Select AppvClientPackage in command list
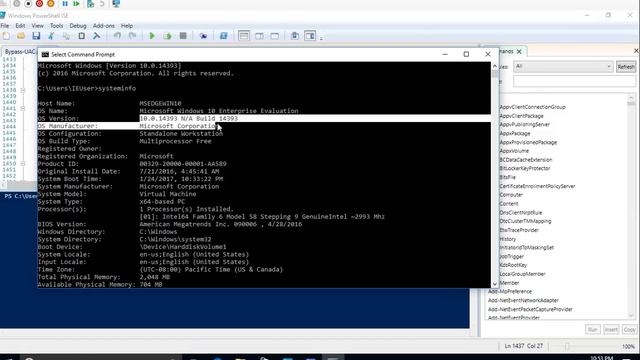The width and height of the screenshot is (640, 360). pos(521,116)
